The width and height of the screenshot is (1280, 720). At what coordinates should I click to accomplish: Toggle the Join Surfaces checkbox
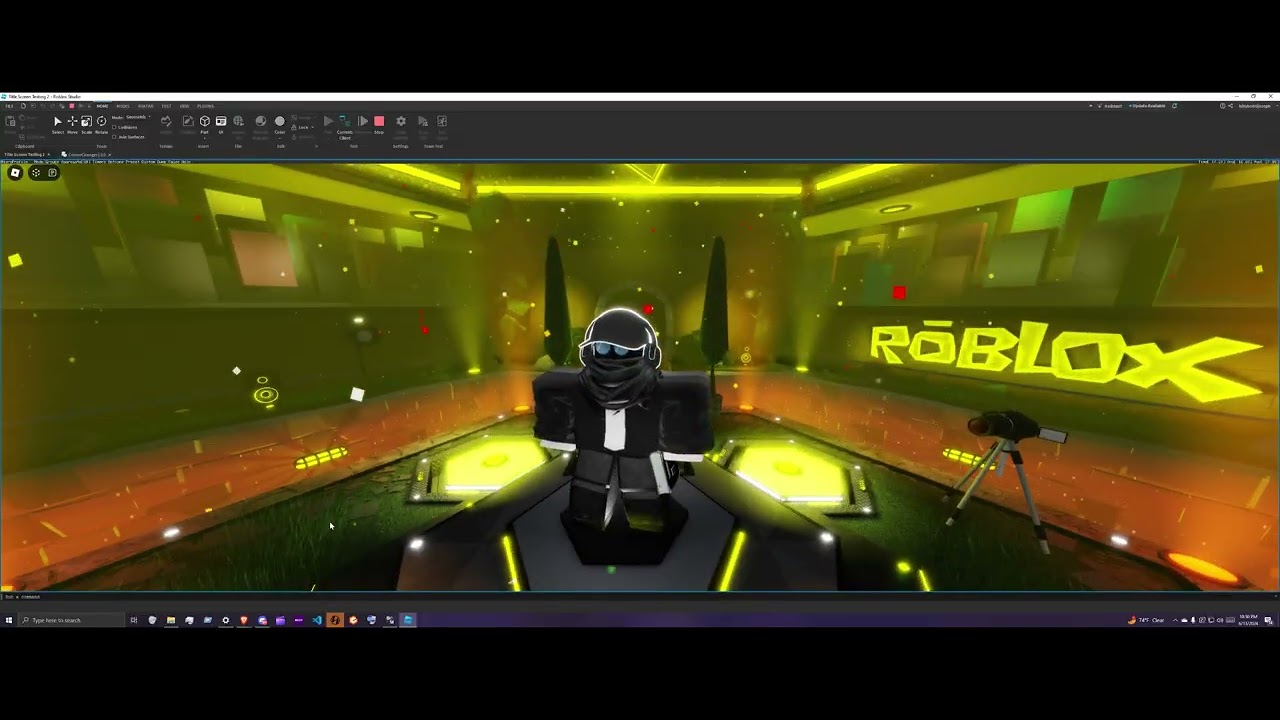click(114, 137)
